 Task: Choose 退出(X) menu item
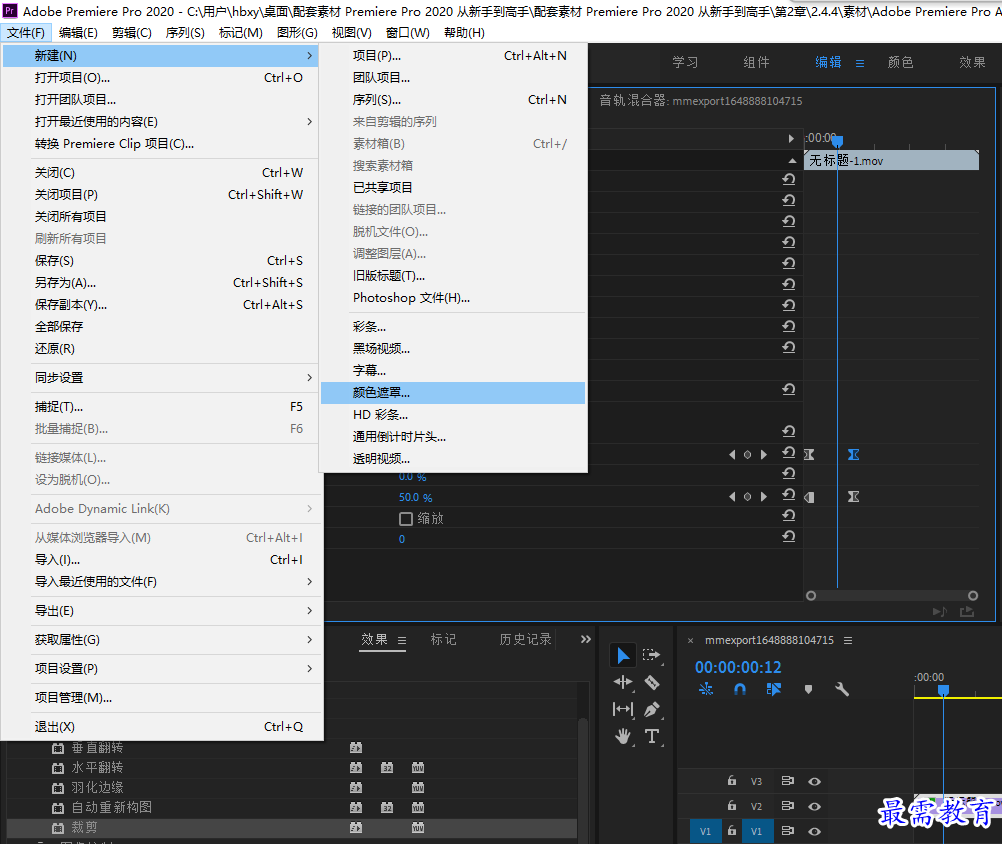(162, 727)
